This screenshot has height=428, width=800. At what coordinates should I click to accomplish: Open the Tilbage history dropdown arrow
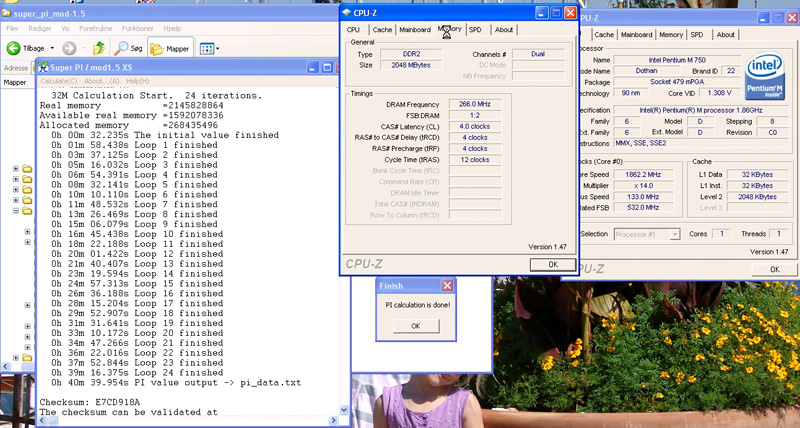[52, 48]
